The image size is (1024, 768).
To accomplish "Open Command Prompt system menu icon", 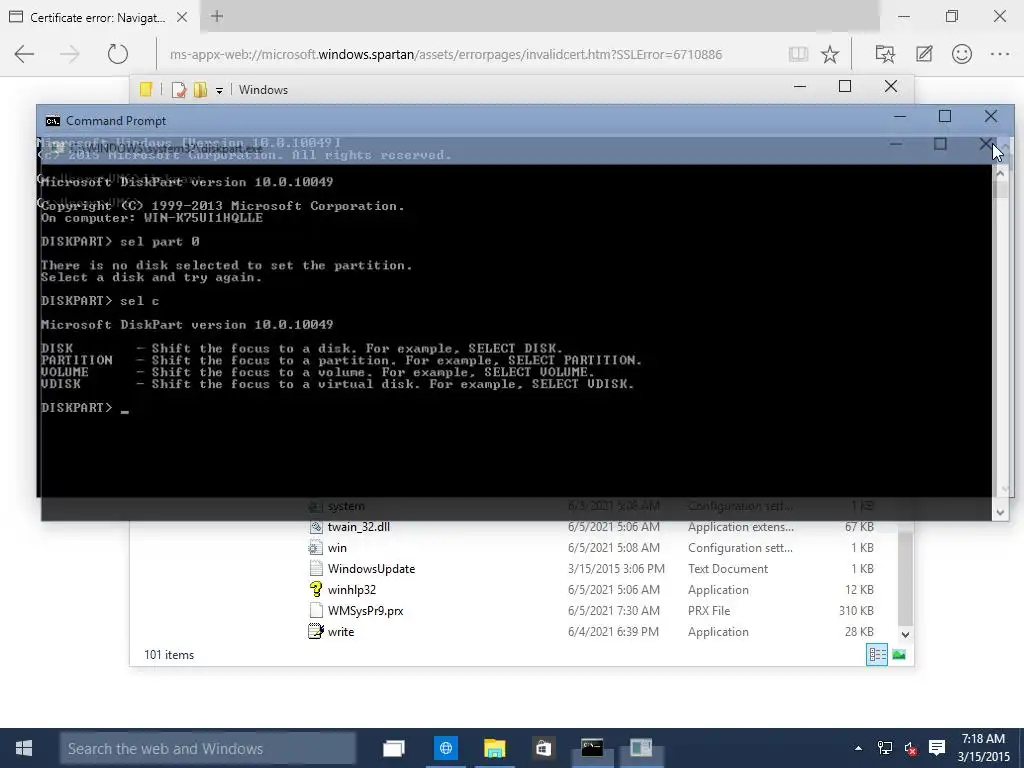I will pyautogui.click(x=52, y=121).
